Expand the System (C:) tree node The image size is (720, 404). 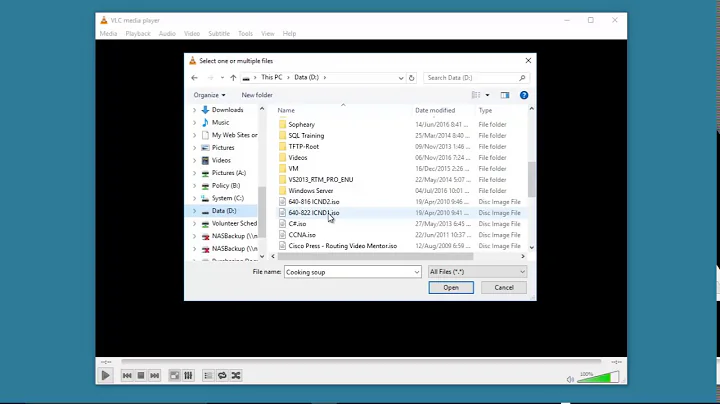194,198
